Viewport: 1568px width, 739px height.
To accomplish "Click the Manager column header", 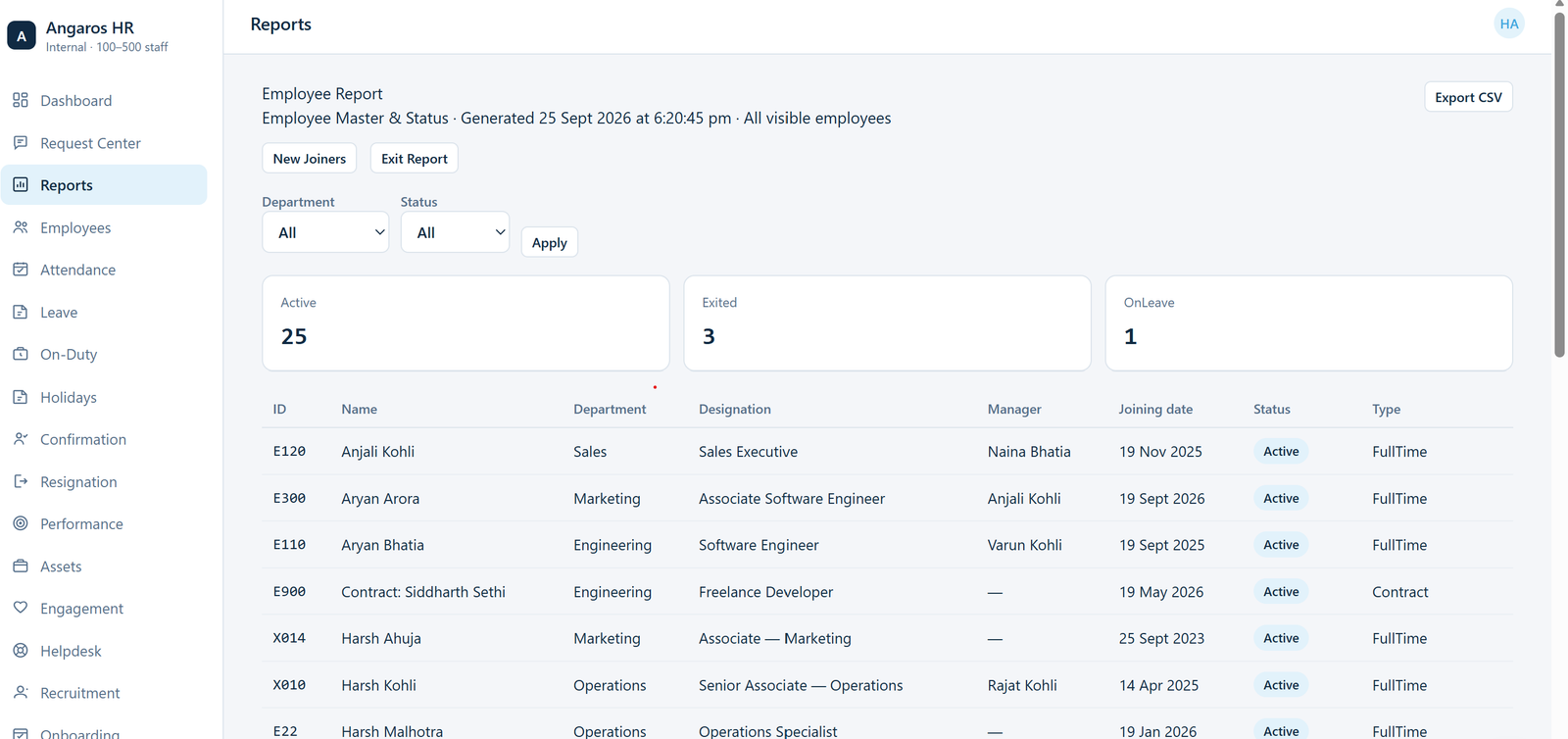I will click(1014, 409).
